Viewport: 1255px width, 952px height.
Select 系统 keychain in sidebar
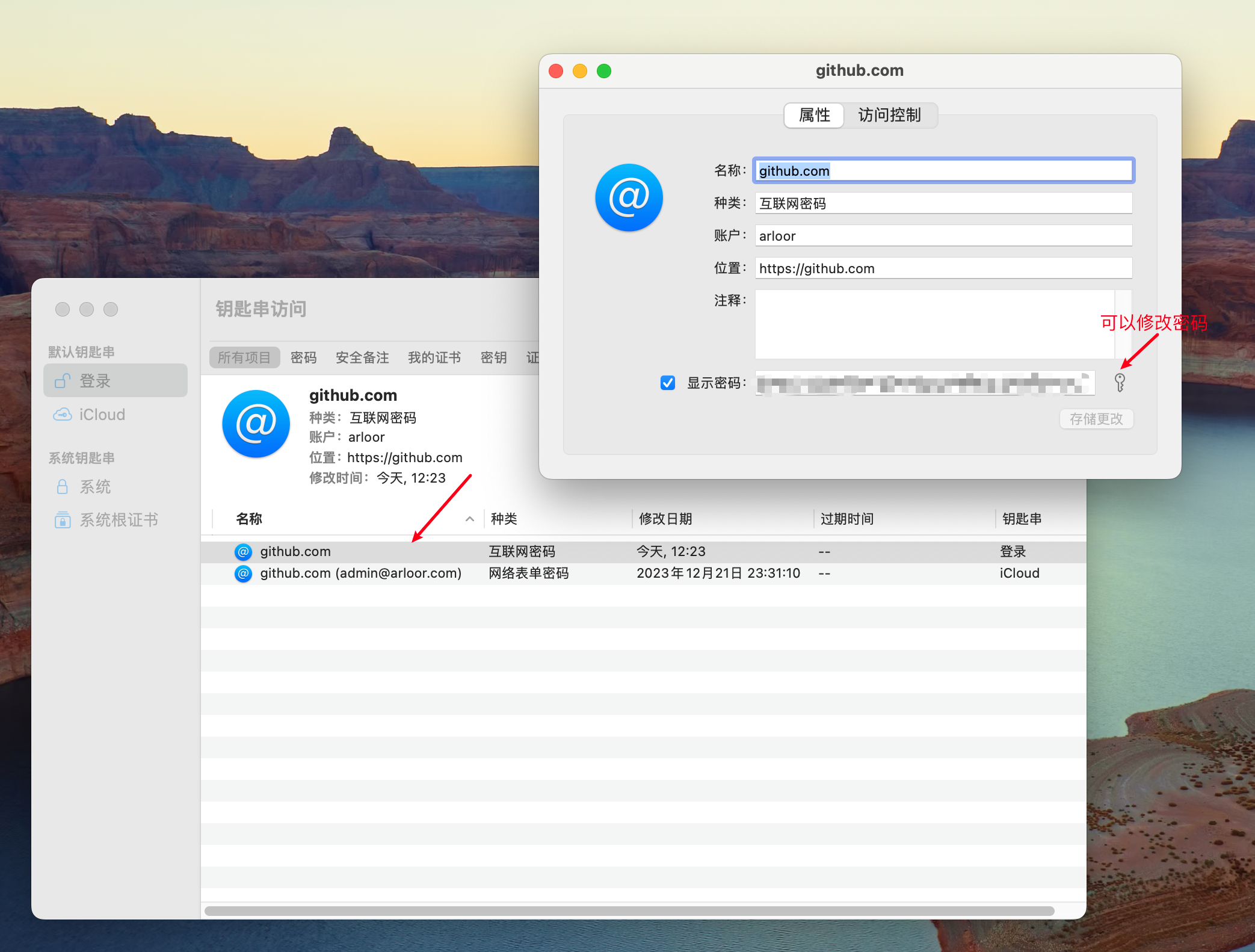116,486
